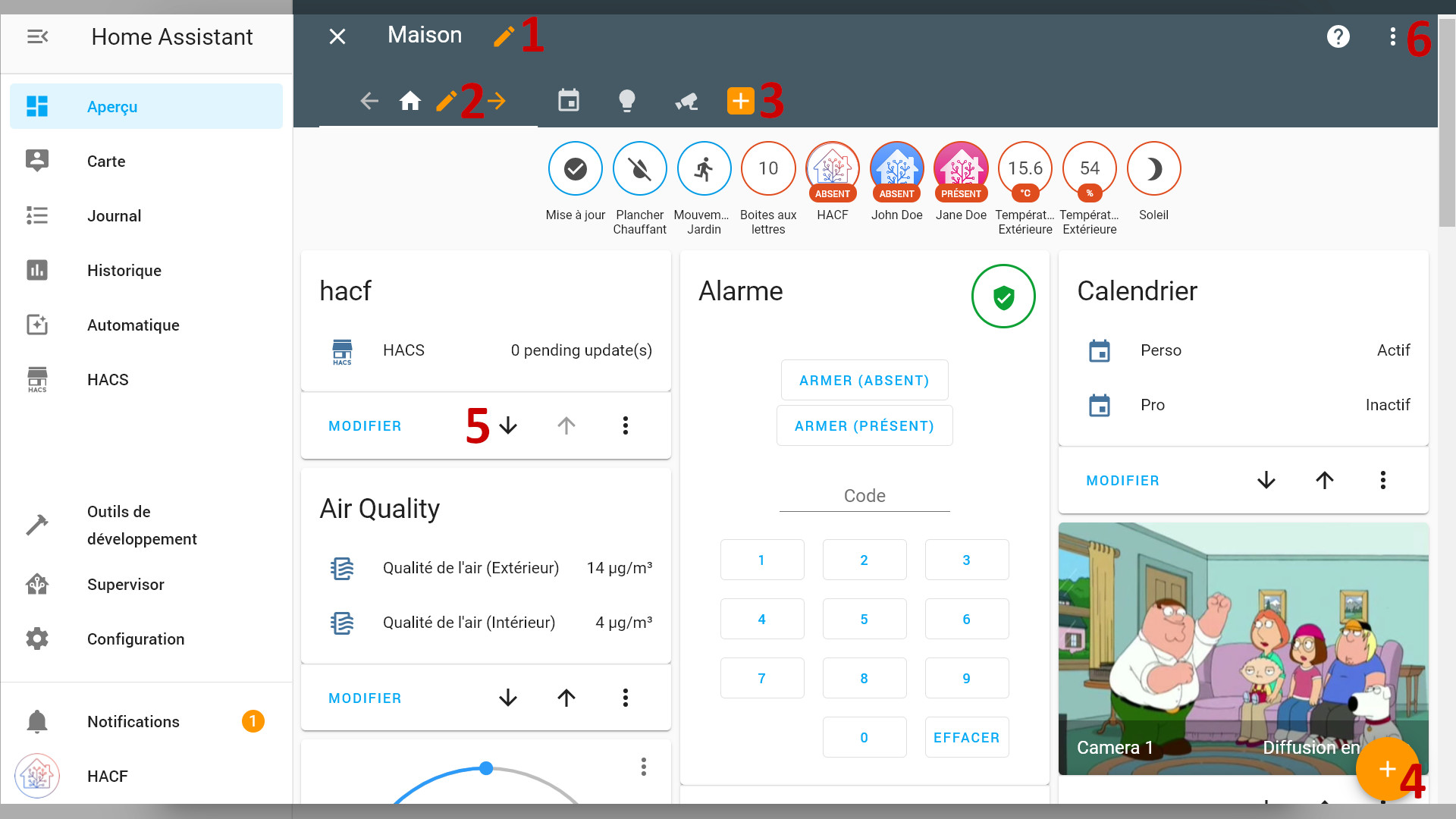1456x819 pixels.
Task: Move Air Quality card up
Action: [566, 698]
